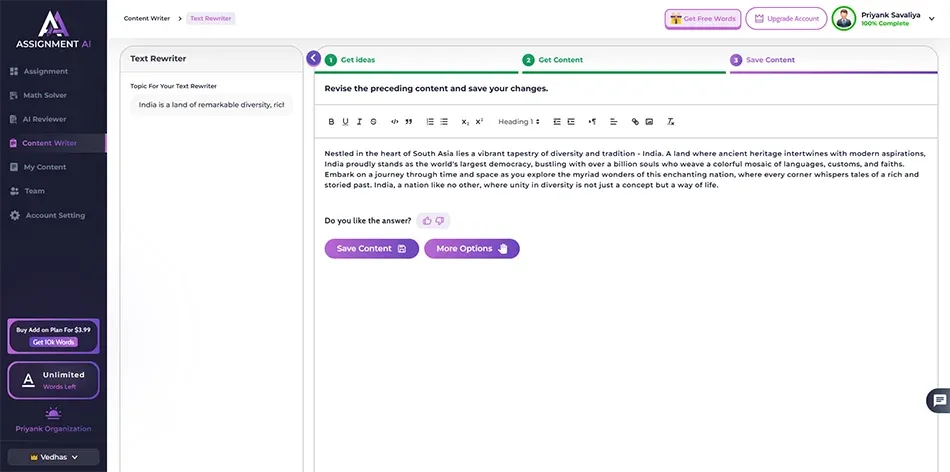Give the answer a thumbs up
The width and height of the screenshot is (950, 472).
427,221
